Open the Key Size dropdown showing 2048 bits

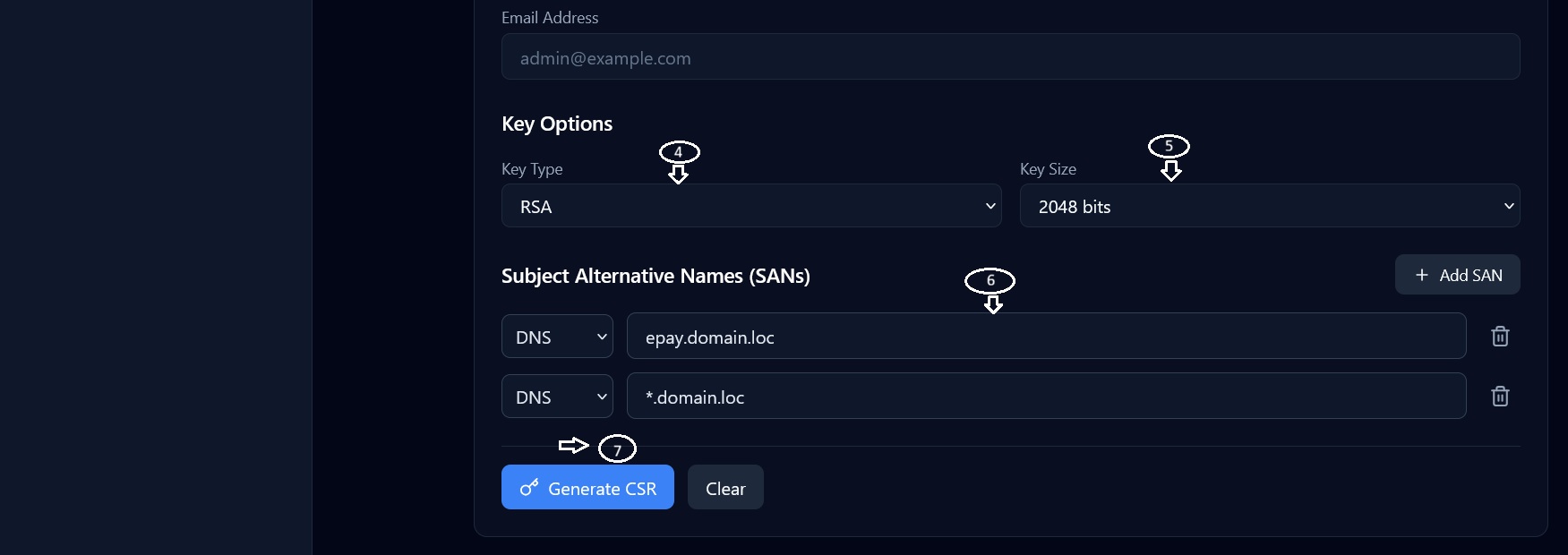1270,206
